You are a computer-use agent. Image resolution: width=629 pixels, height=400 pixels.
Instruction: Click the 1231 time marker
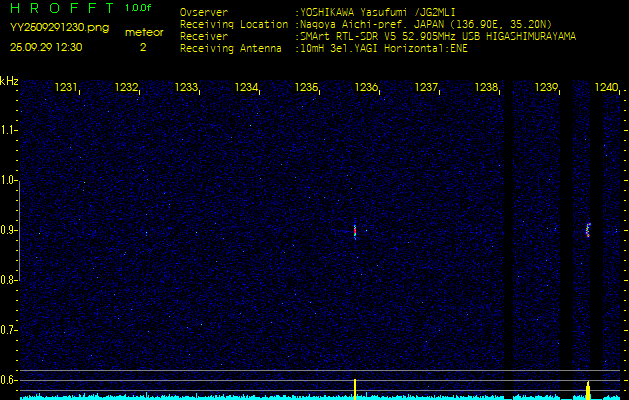66,88
